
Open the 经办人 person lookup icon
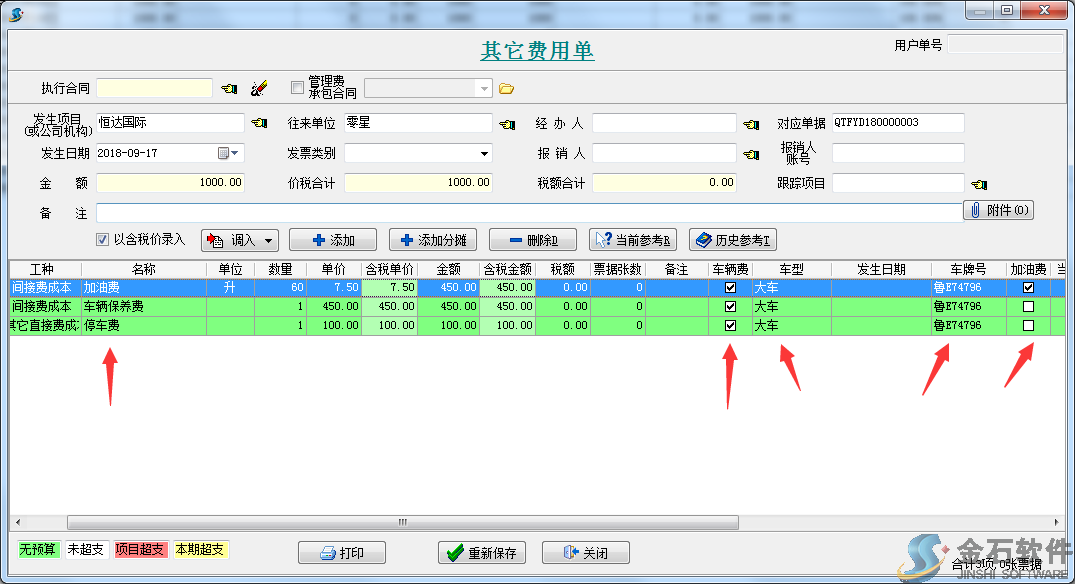[x=751, y=124]
